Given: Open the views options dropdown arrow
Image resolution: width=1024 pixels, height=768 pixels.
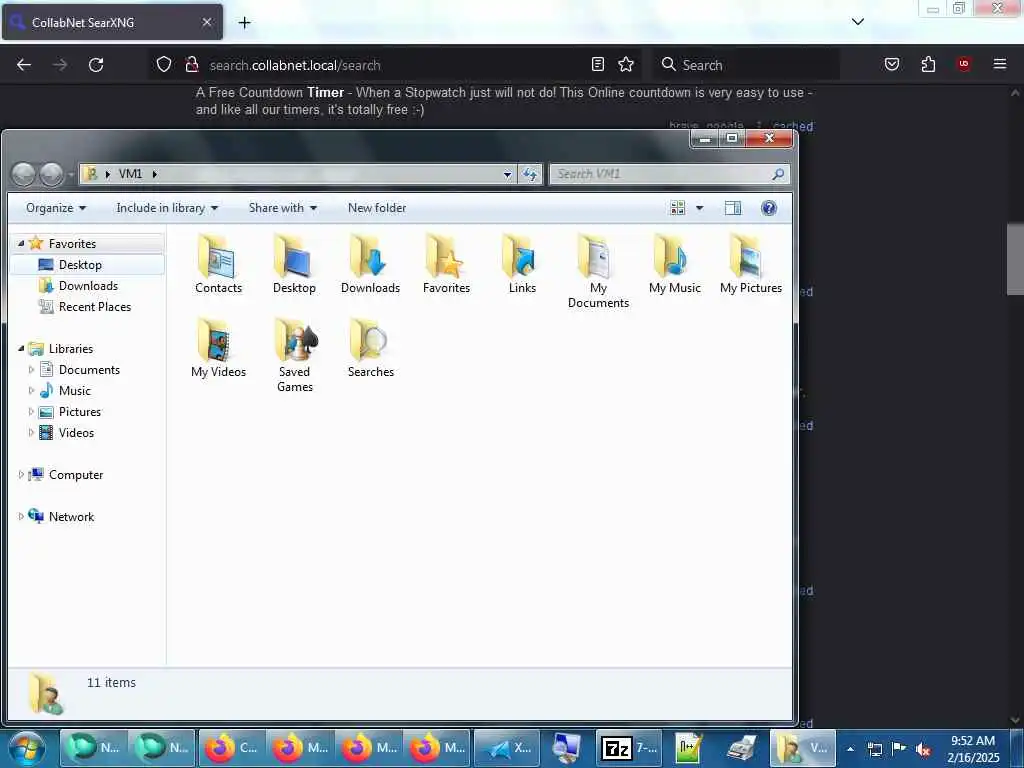Looking at the screenshot, I should pos(699,208).
